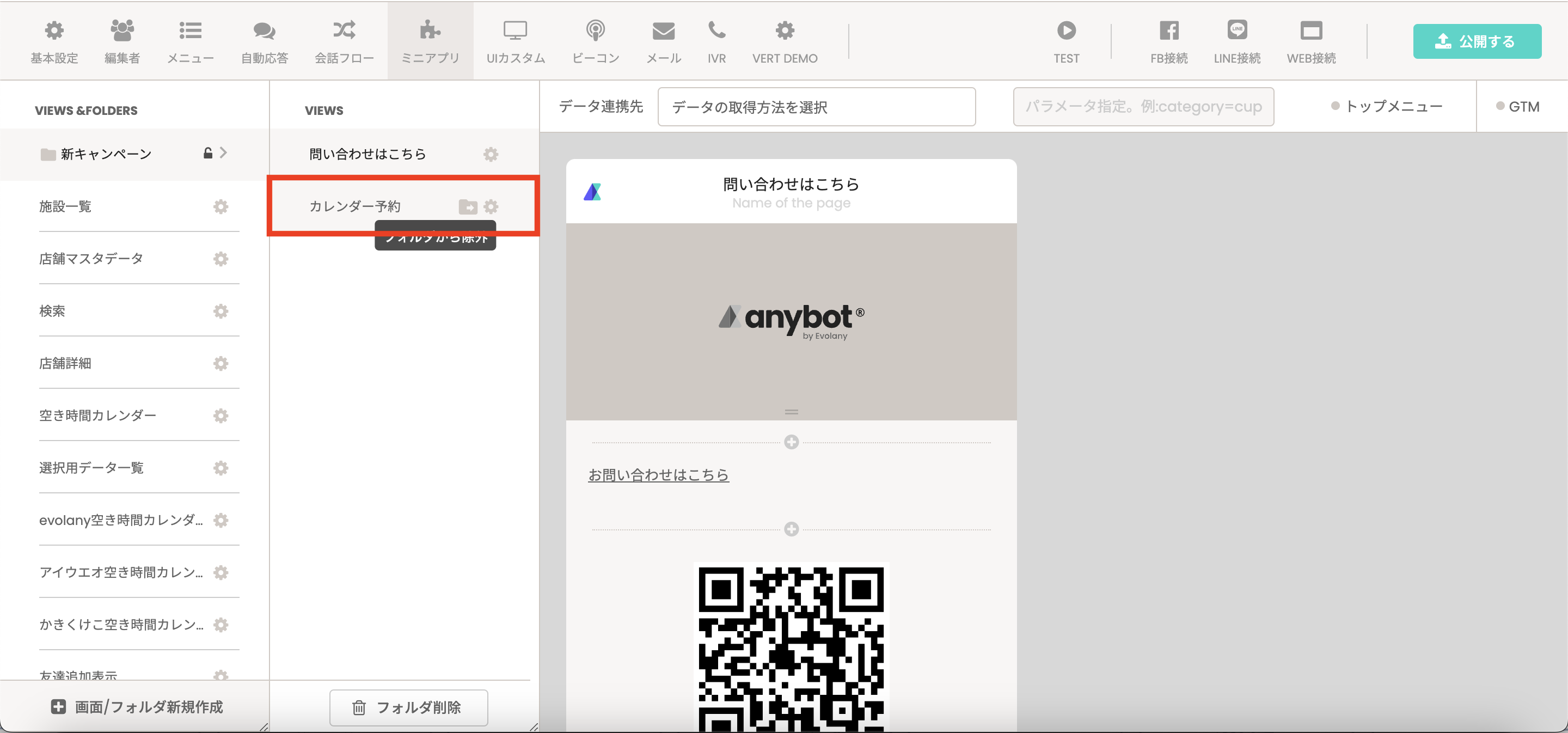Click the QR code image
The width and height of the screenshot is (1568, 733).
[x=791, y=647]
